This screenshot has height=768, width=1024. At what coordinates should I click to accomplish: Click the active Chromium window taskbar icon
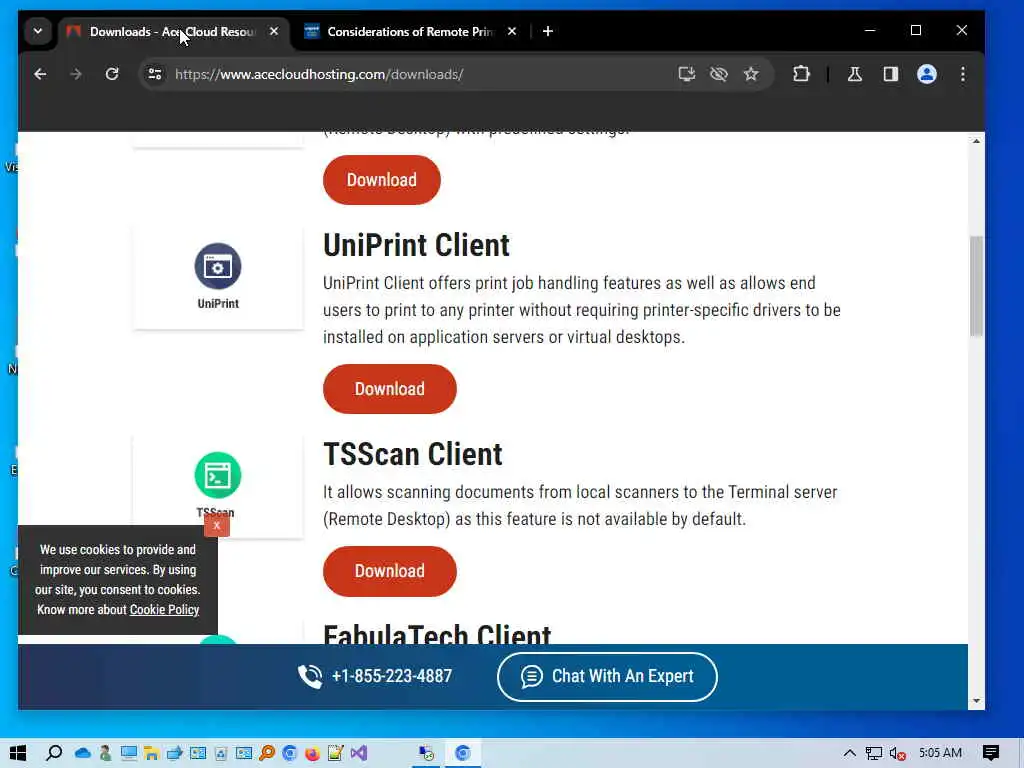(x=463, y=753)
